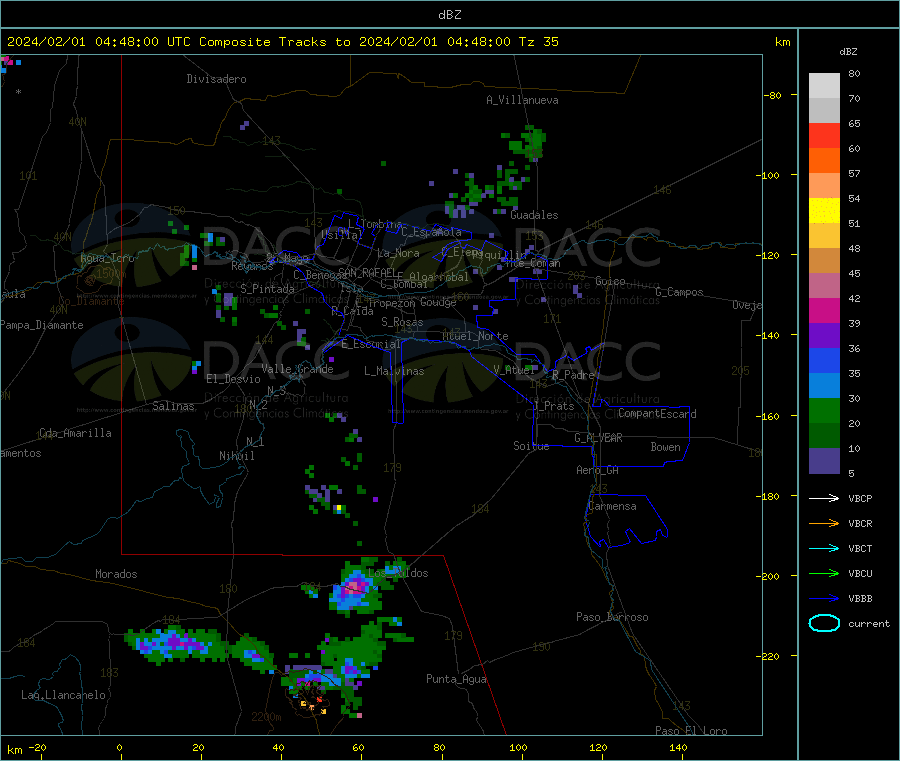Click the Los_Toldos storm cell core

tap(354, 587)
